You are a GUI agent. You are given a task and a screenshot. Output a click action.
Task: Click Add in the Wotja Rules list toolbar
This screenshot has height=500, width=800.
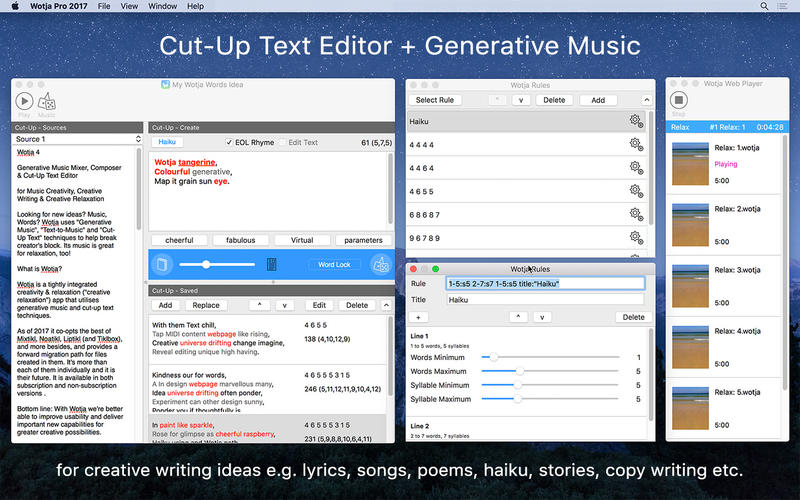click(x=598, y=100)
